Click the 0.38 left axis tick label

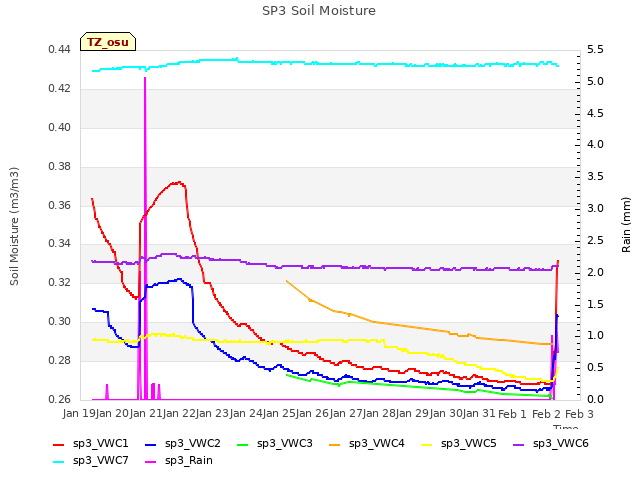pyautogui.click(x=59, y=166)
